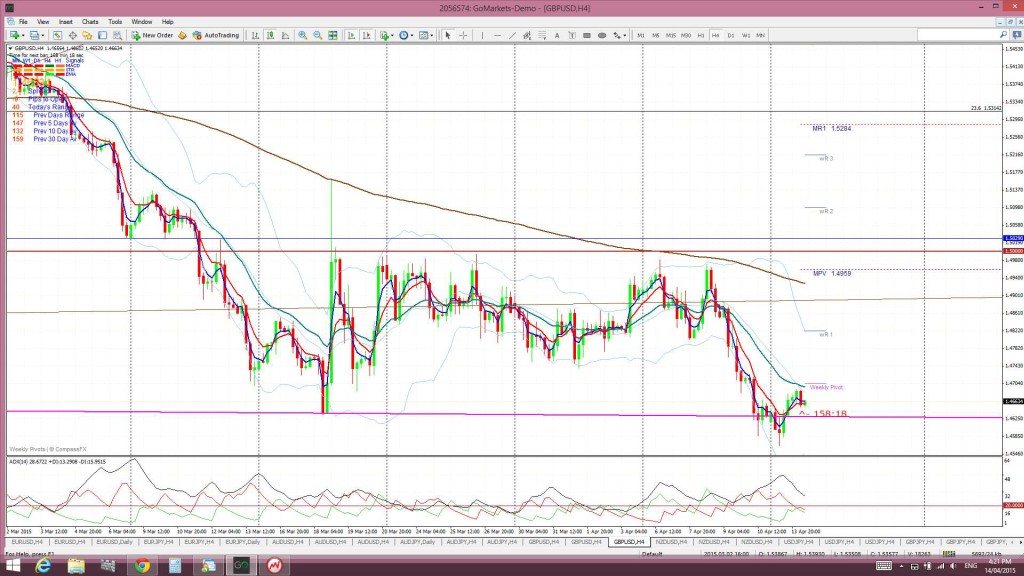1024x576 pixels.
Task: Draw a horizontal line tool
Action: click(497, 35)
